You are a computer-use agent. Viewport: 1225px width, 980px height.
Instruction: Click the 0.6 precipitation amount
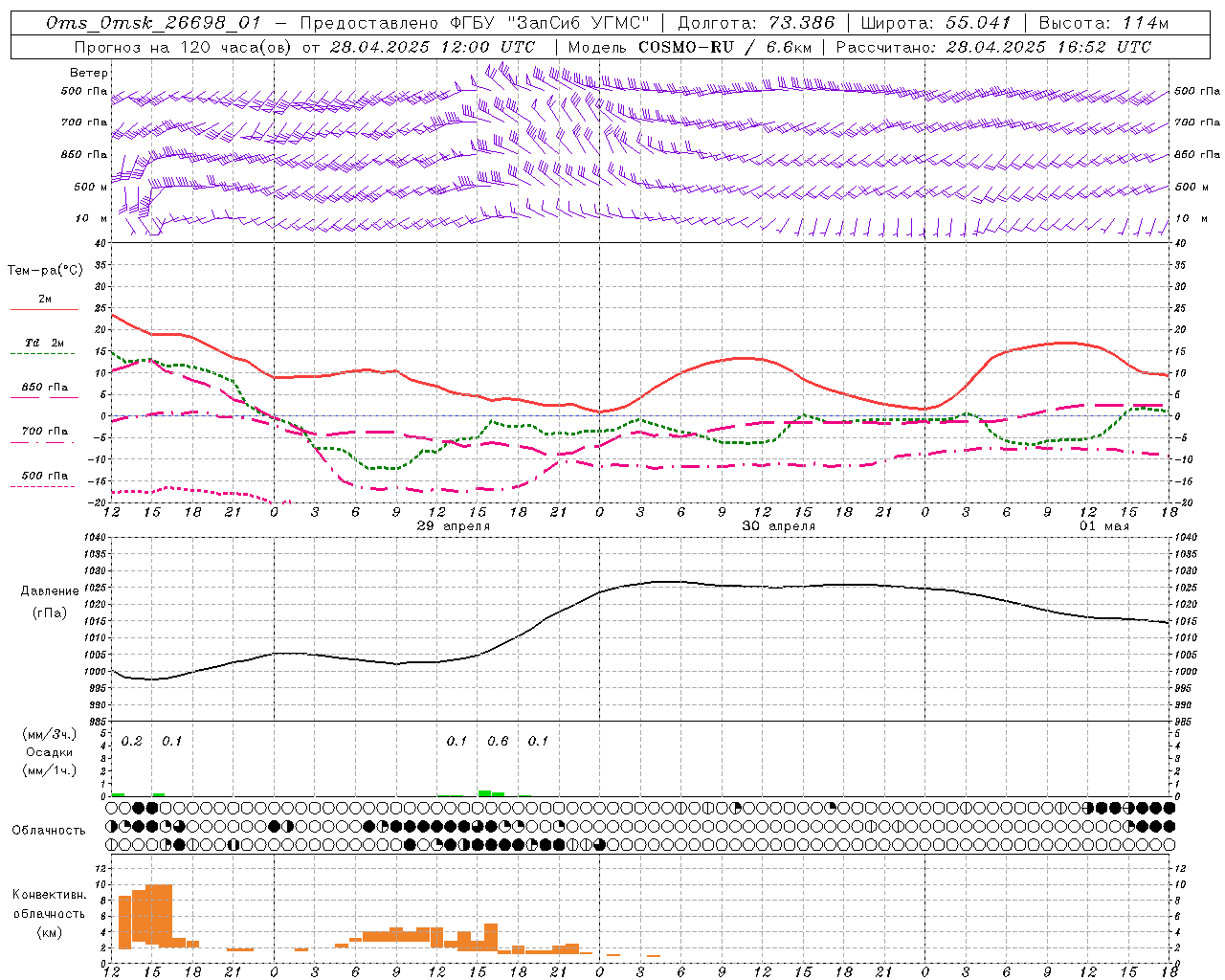(498, 741)
